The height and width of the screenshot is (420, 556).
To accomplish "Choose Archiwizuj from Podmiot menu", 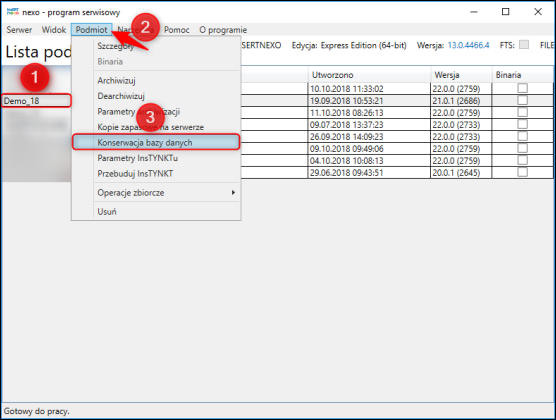I will tap(116, 81).
